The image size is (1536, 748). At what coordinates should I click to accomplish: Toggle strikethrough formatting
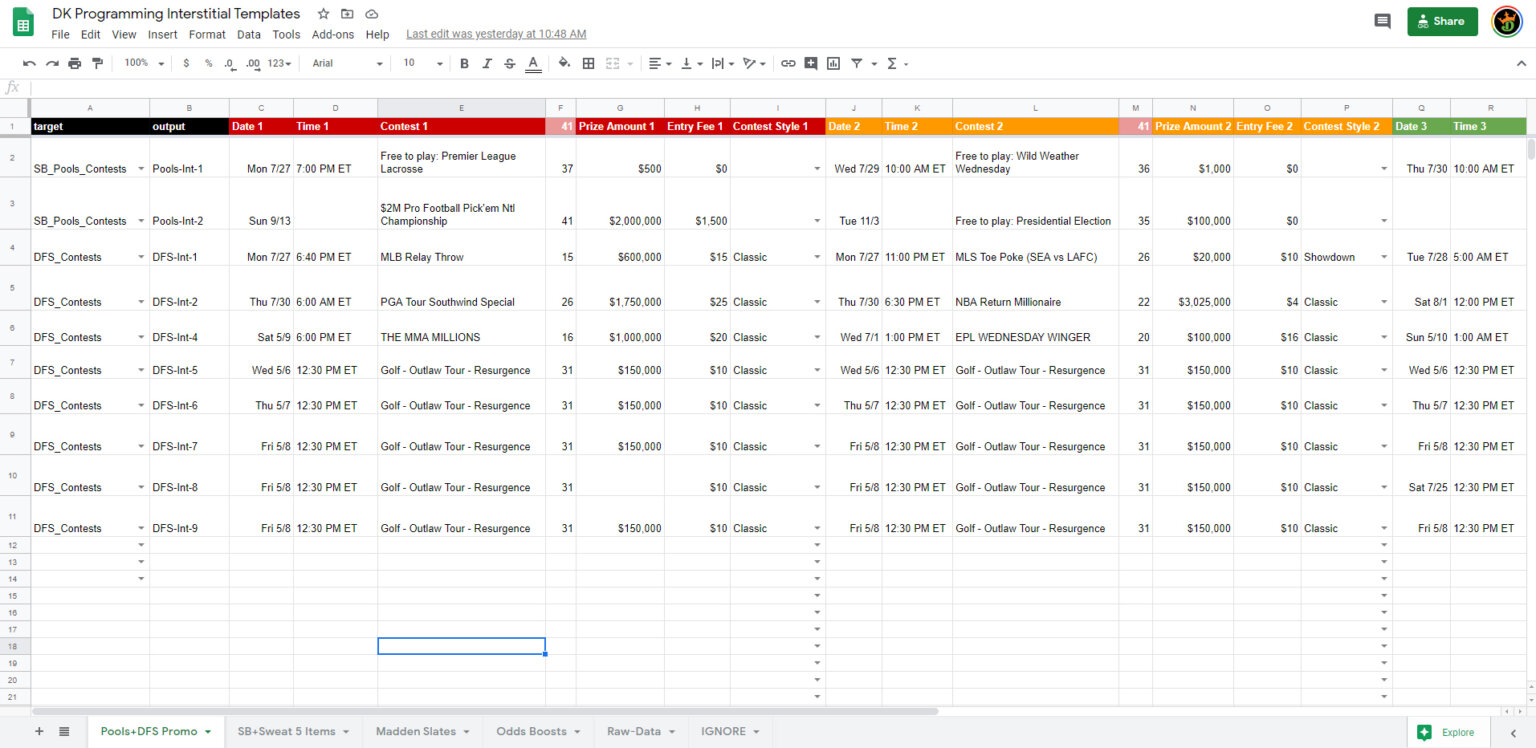tap(510, 63)
